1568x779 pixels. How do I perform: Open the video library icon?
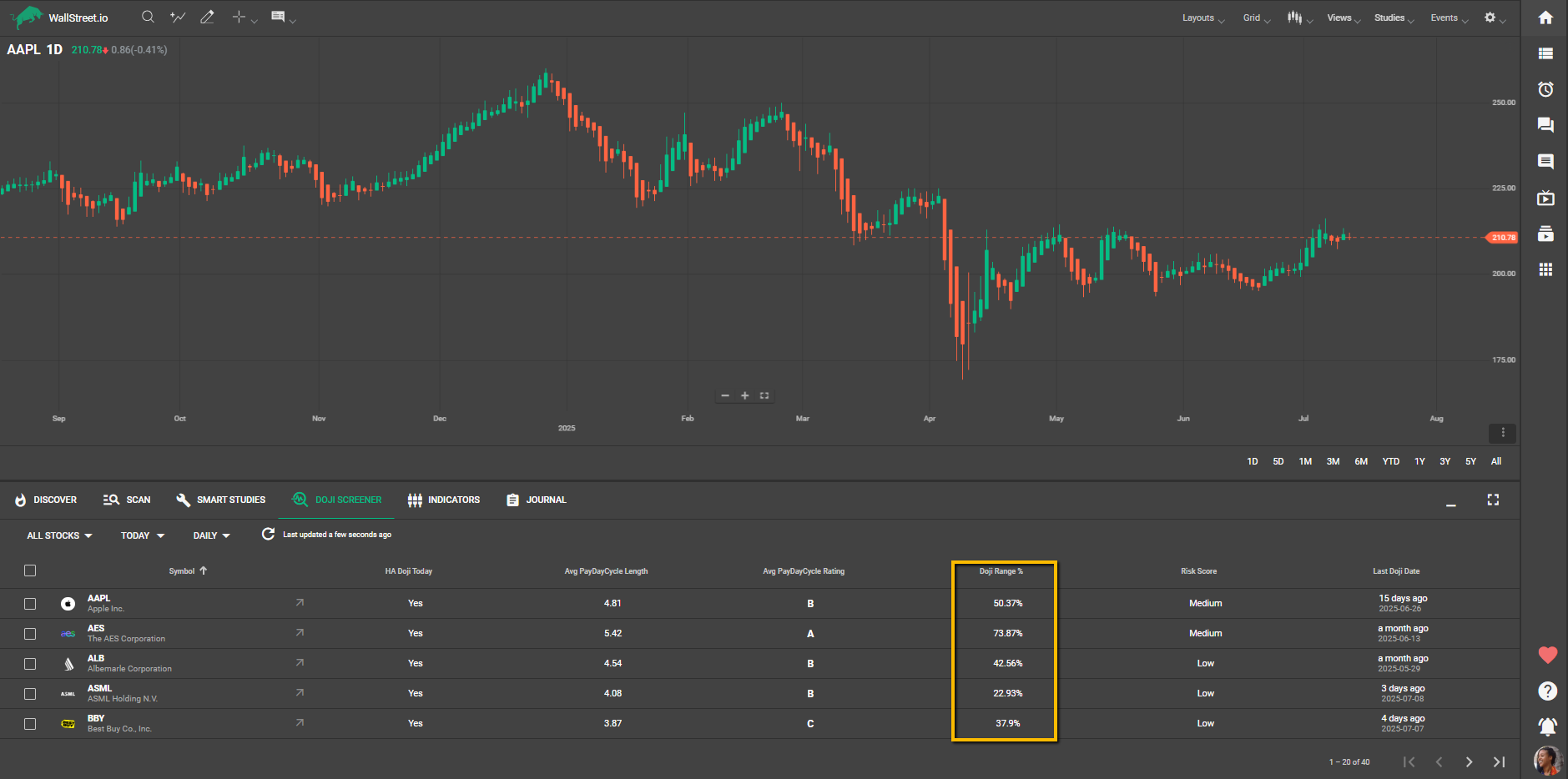1545,234
